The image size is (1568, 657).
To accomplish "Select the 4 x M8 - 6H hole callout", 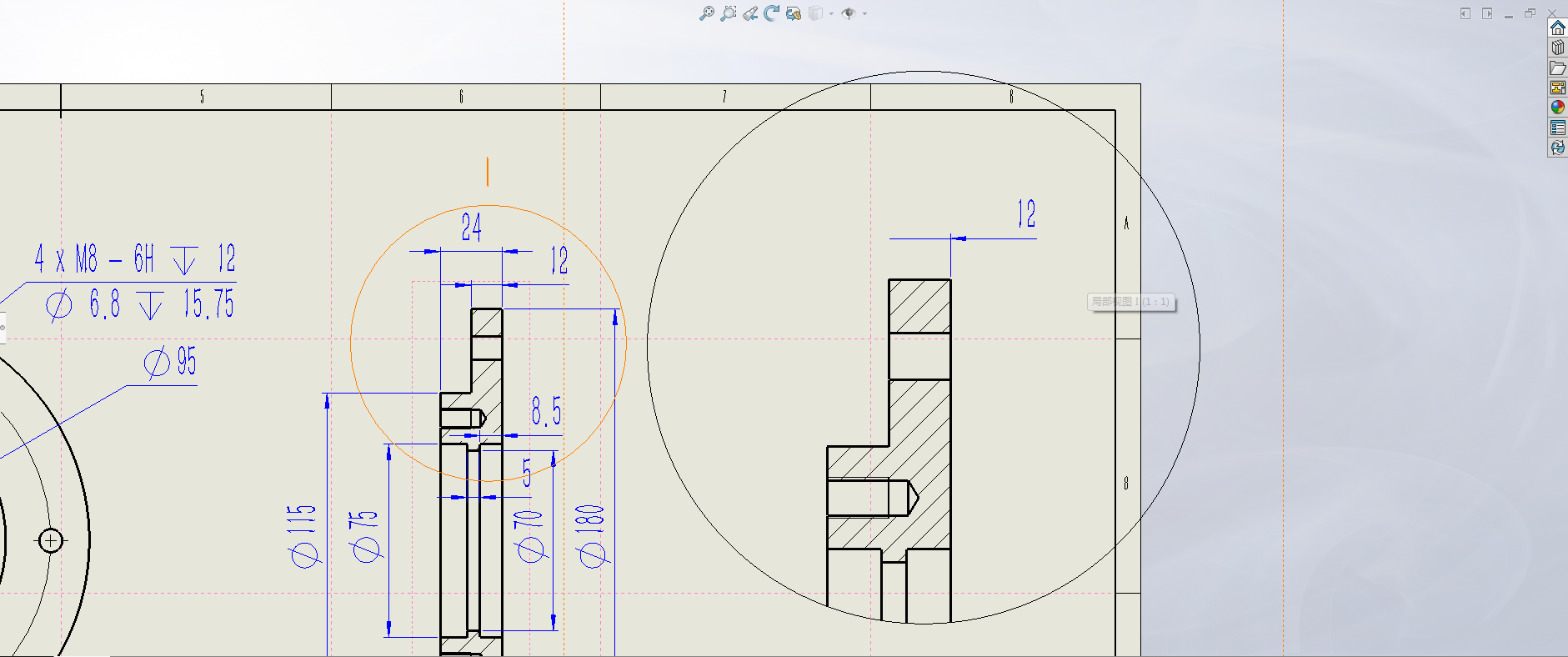I will (x=135, y=259).
